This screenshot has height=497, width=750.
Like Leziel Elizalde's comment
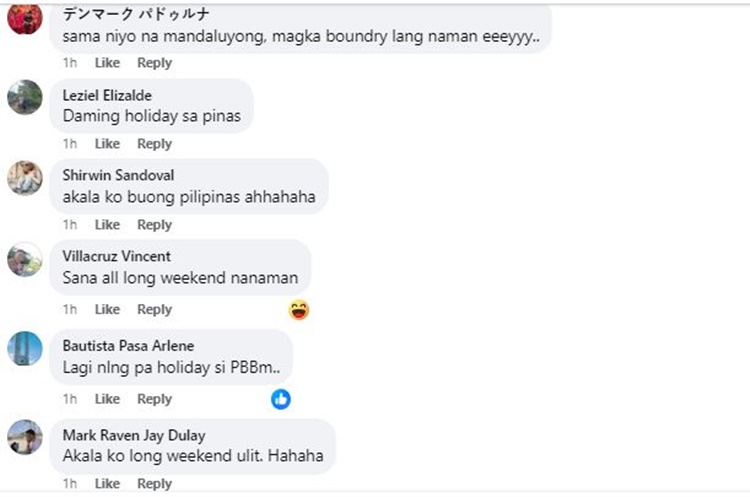(107, 144)
